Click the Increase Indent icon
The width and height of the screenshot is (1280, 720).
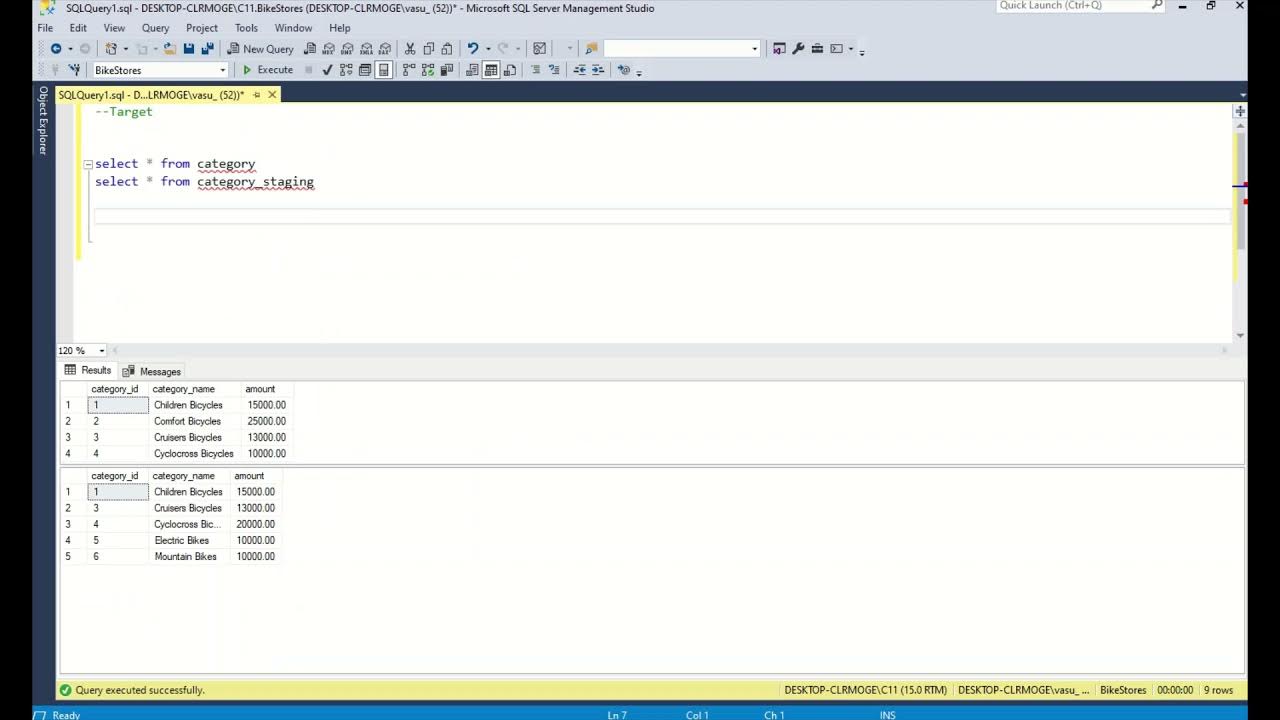coord(597,70)
